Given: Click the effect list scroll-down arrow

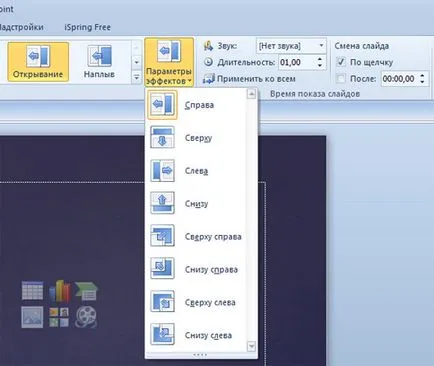Looking at the screenshot, I should coord(252,347).
